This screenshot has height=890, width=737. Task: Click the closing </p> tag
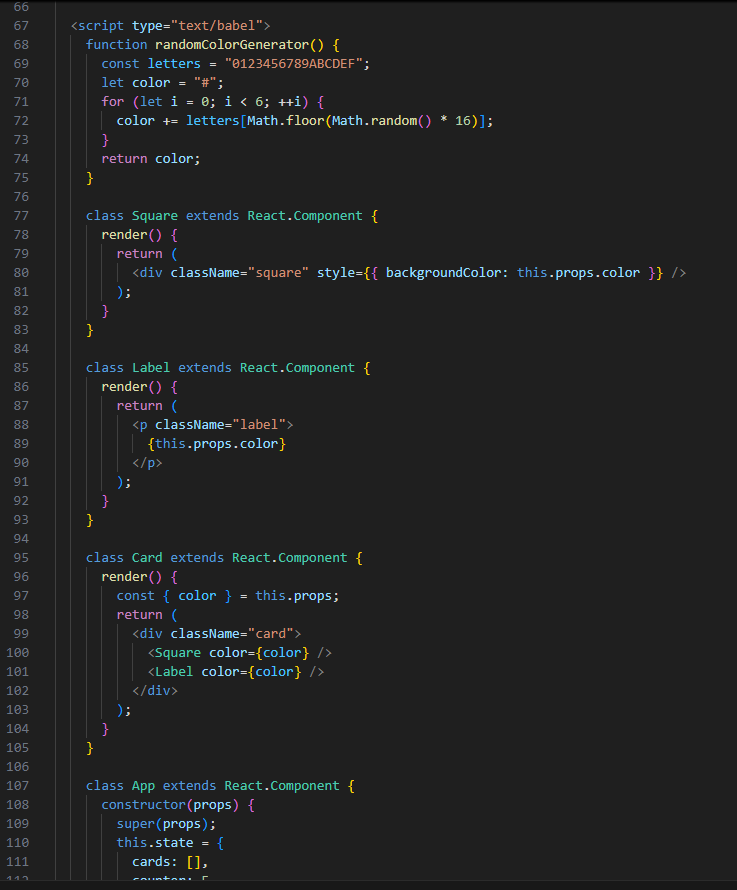pyautogui.click(x=147, y=463)
